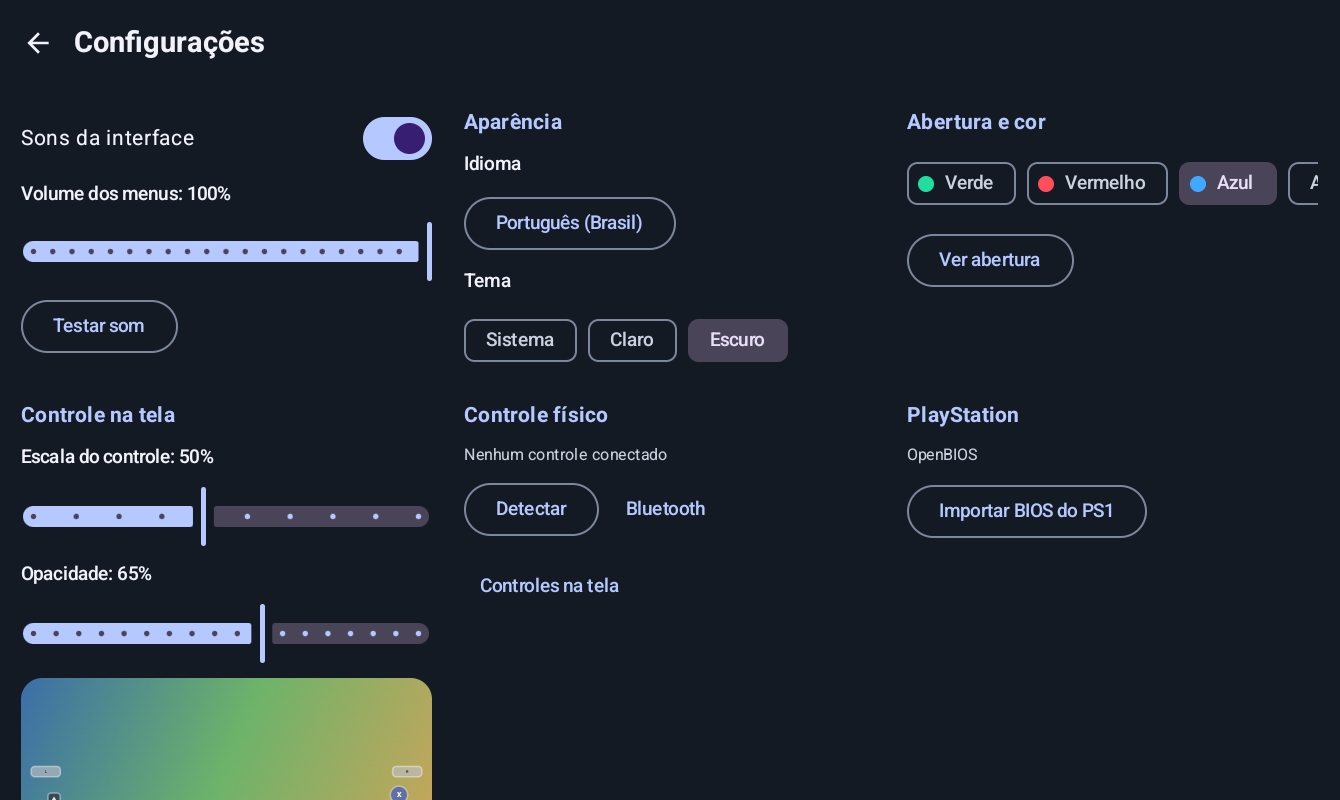The image size is (1340, 800).
Task: Click the Configurações page title
Action: (x=169, y=43)
